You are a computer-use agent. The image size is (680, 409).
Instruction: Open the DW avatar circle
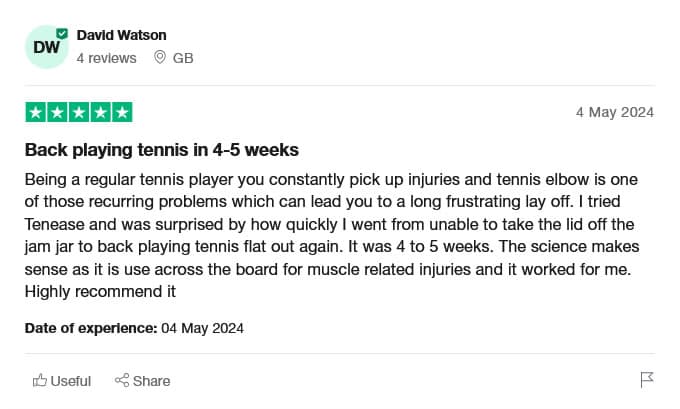[x=46, y=47]
